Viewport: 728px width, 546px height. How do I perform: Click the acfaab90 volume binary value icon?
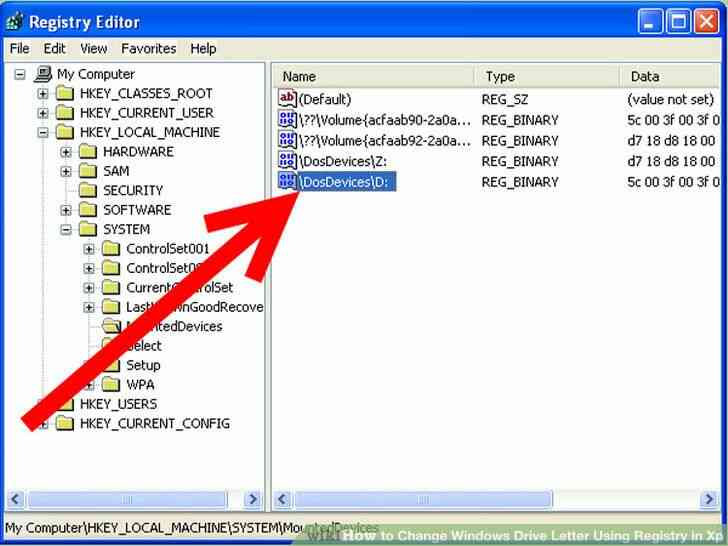pos(287,119)
